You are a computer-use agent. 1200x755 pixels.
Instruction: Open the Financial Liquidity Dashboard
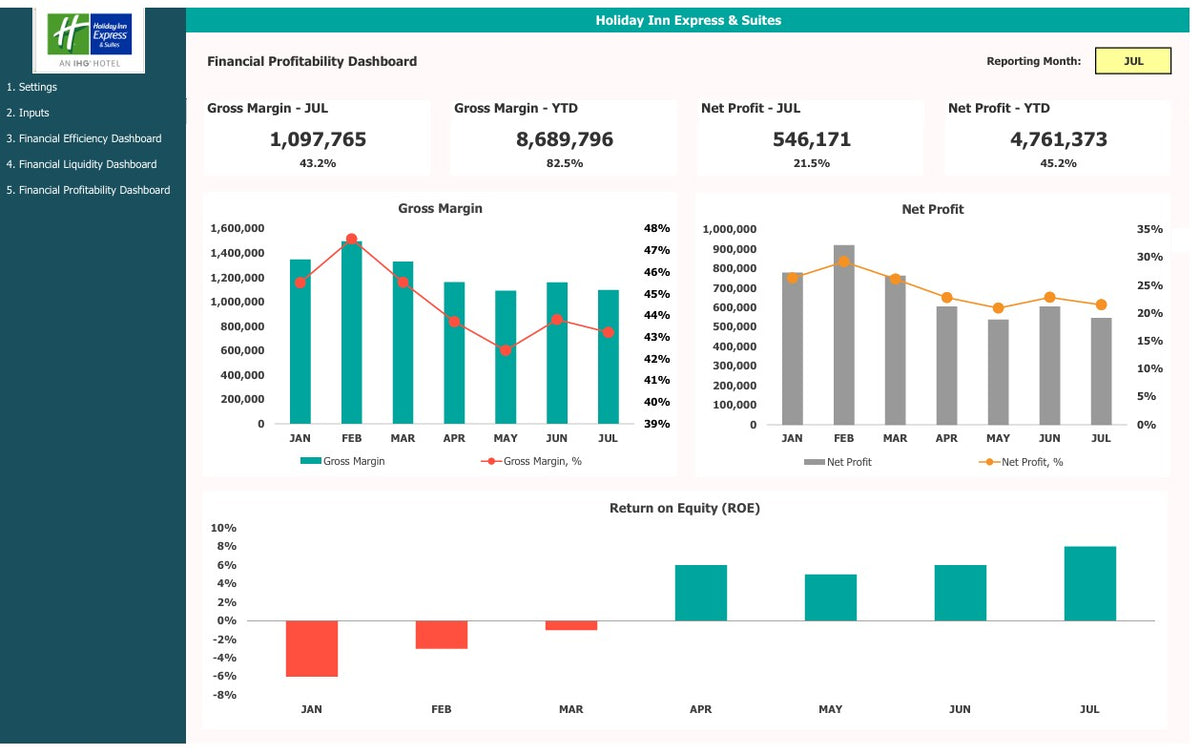pyautogui.click(x=80, y=164)
